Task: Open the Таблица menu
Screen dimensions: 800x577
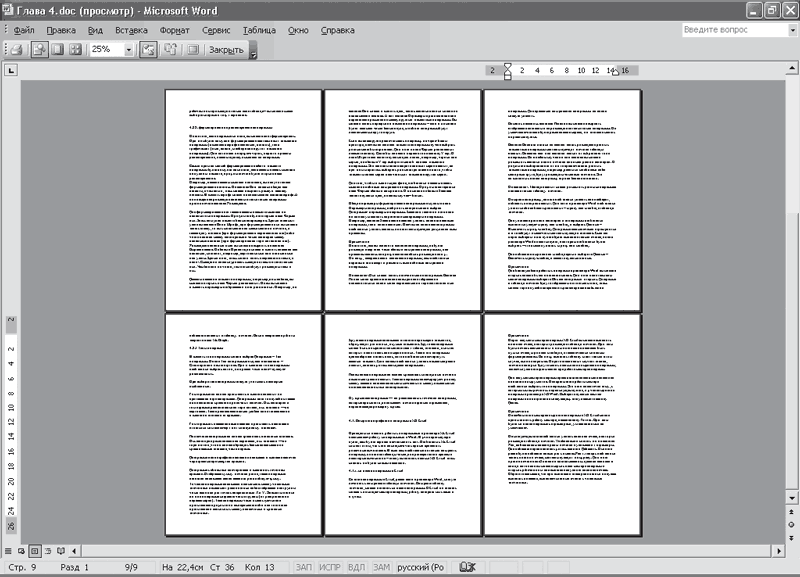Action: (259, 30)
